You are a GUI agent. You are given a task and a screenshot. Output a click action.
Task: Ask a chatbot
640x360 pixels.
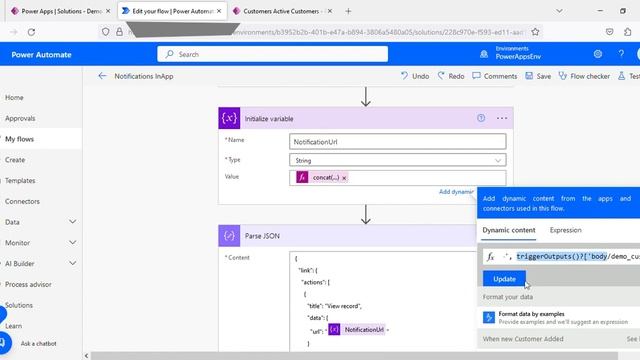tap(38, 344)
